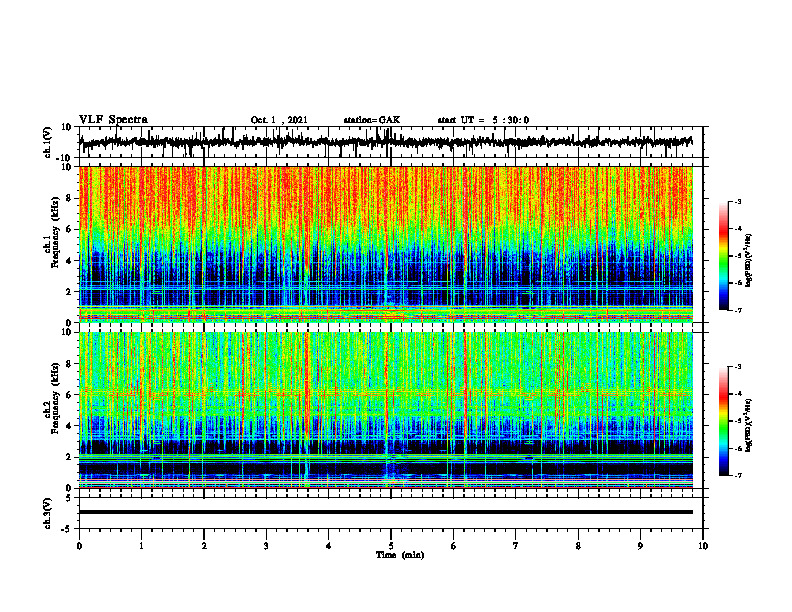Click the ch.1 colorbar 'log(PSD)(V²/Hz)' label
Screen dimensions: 792x612
[x=749, y=260]
